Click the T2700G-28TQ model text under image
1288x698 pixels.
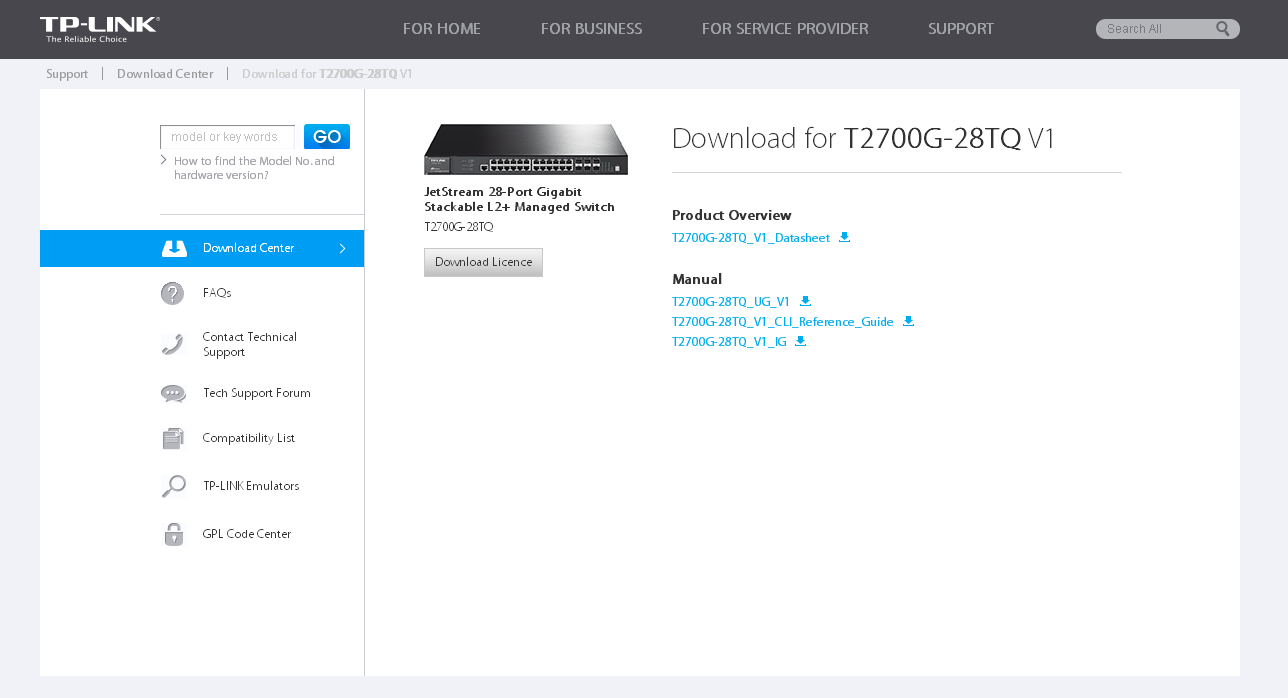459,227
